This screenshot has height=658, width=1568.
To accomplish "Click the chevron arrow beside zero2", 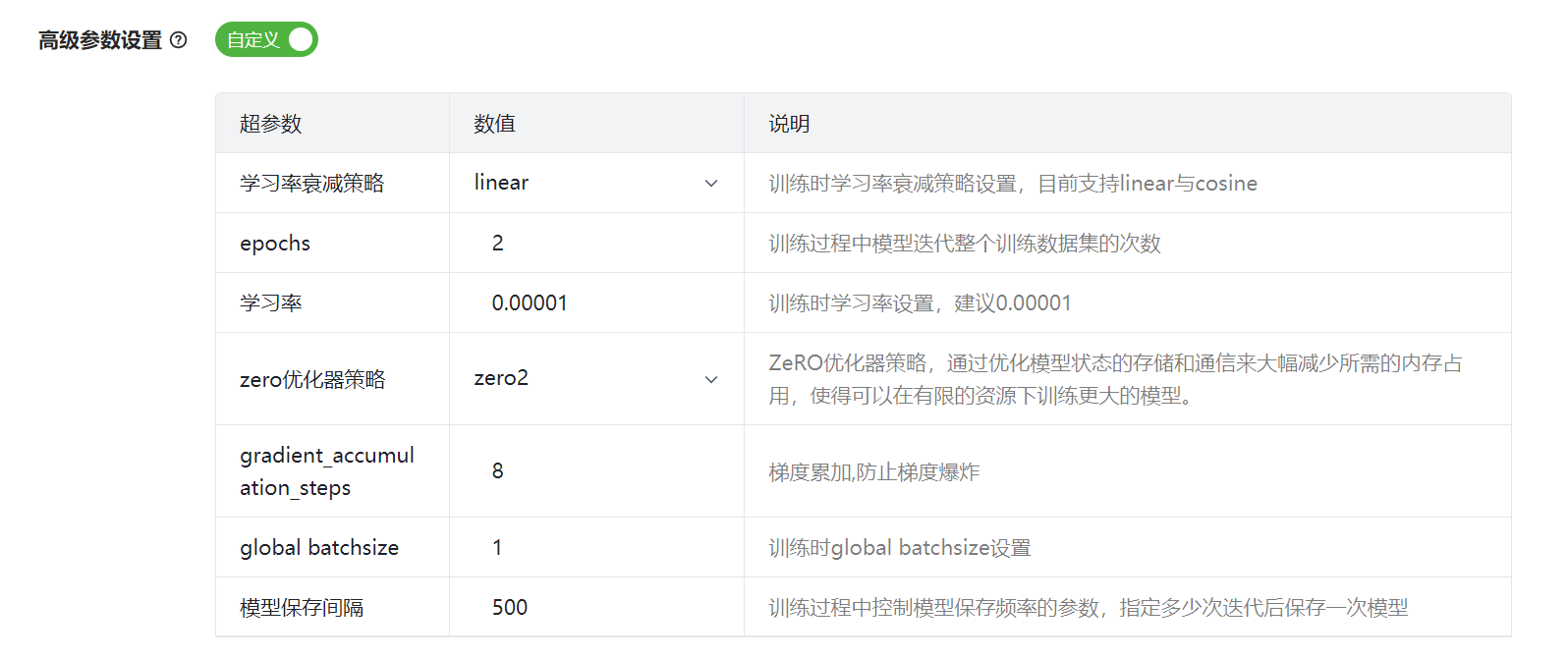I will click(711, 379).
